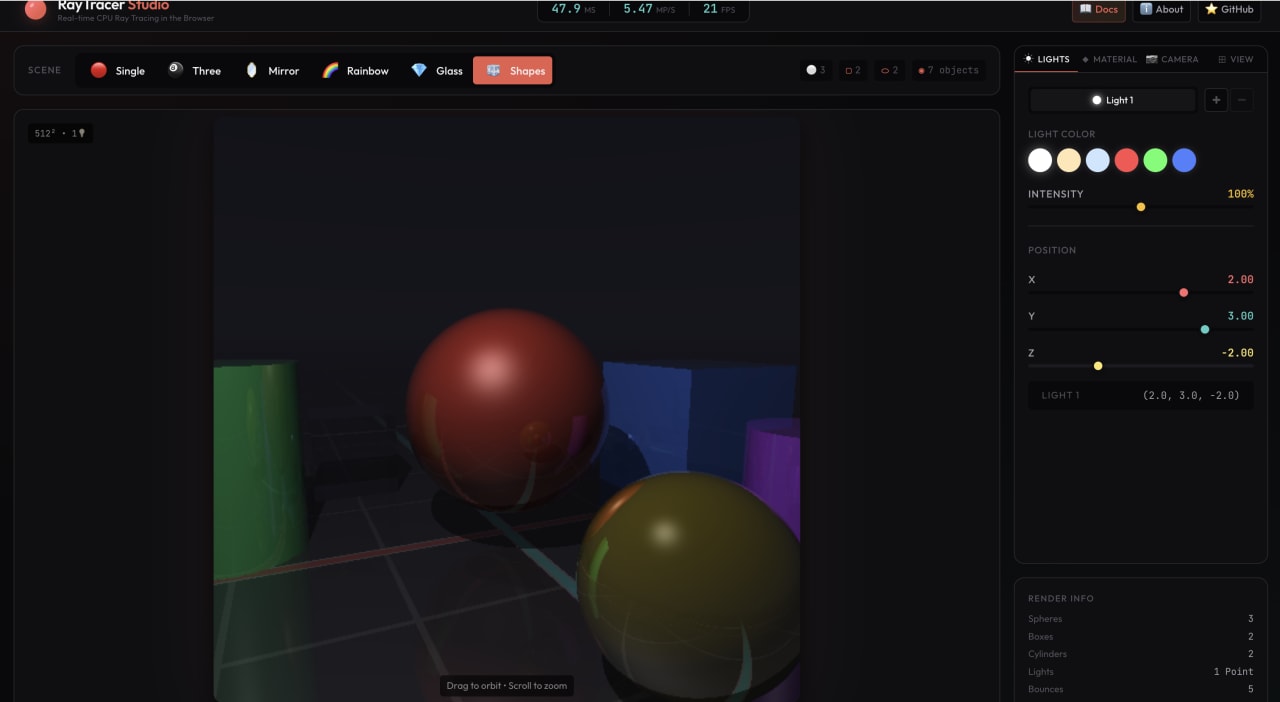This screenshot has height=702, width=1280.
Task: Select the active Shapes scene button
Action: (x=513, y=71)
